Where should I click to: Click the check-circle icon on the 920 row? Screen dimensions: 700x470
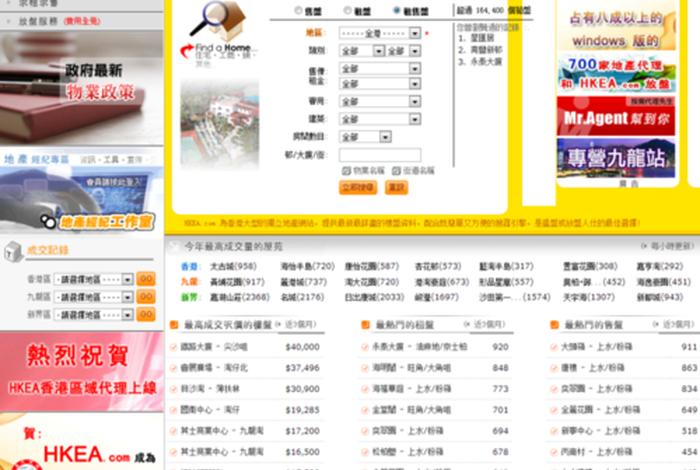tap(365, 347)
